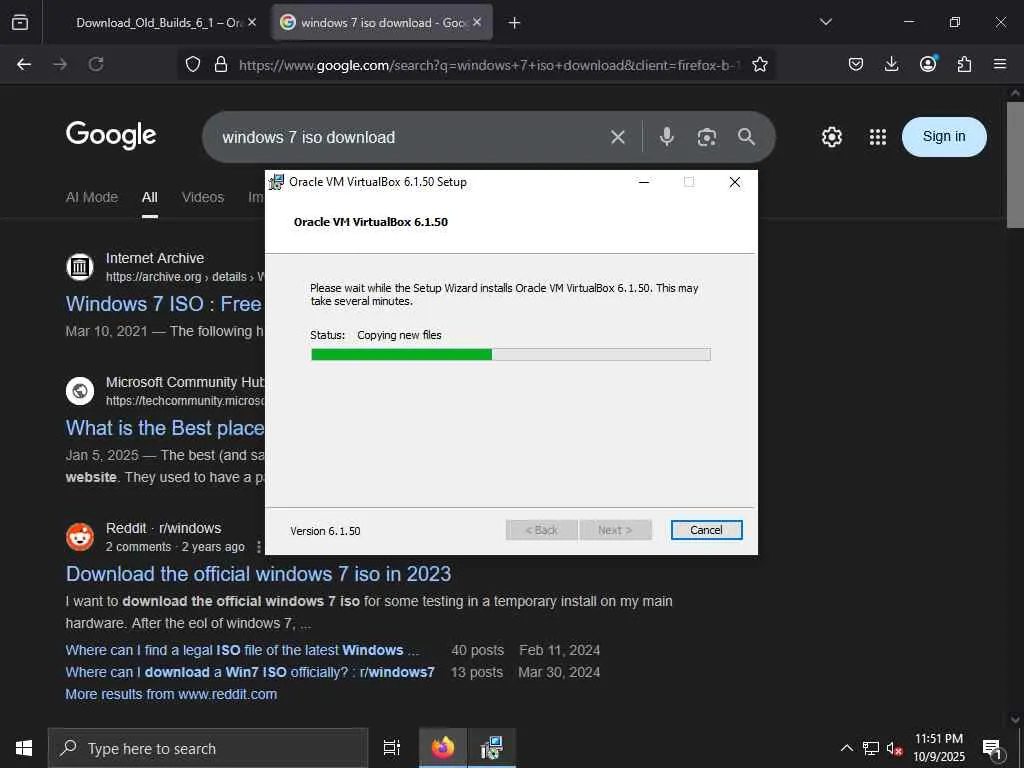Bookmark this page with the star
Image resolution: width=1024 pixels, height=768 pixels.
coord(760,64)
